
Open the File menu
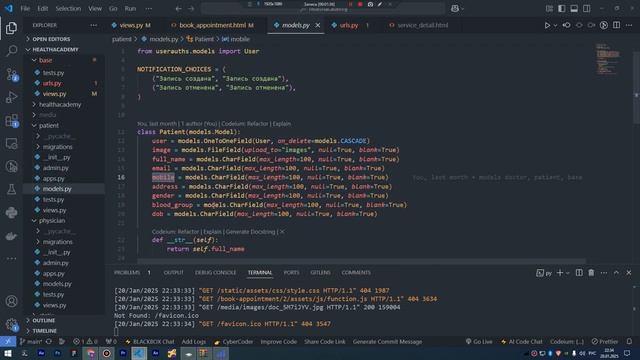[x=25, y=9]
